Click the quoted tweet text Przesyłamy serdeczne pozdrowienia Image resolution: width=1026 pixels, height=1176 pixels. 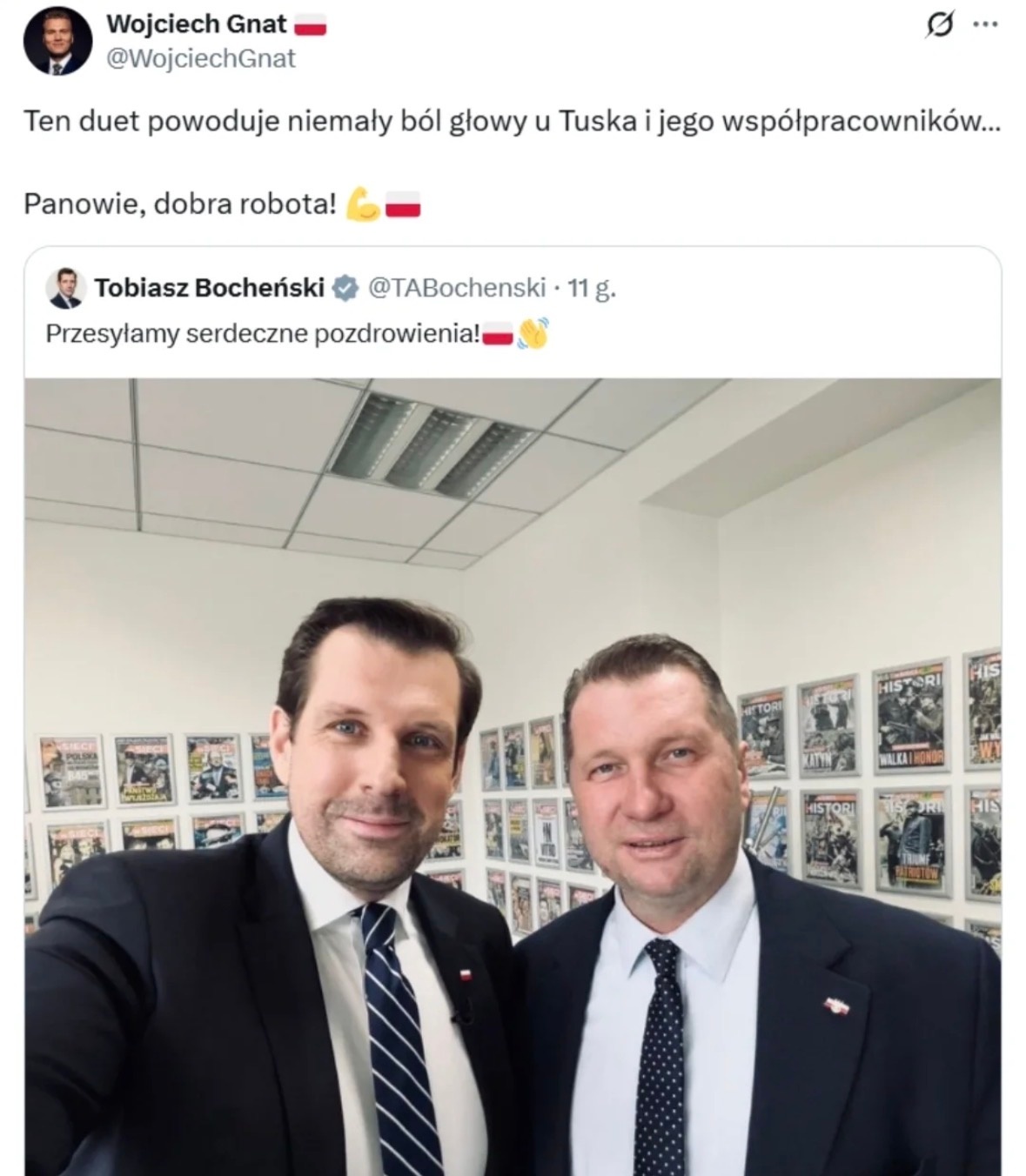point(263,334)
